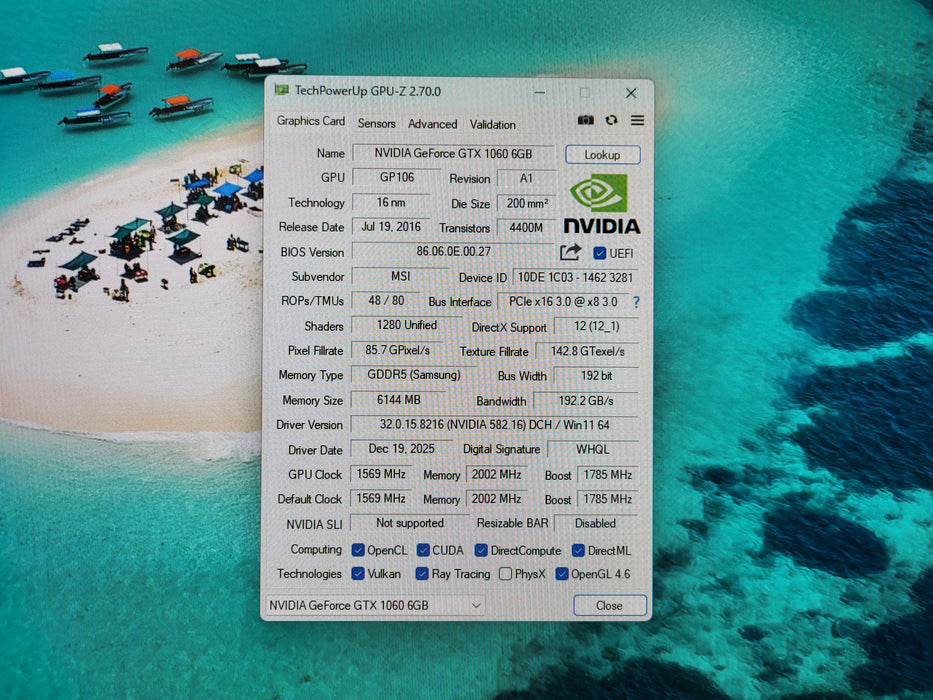Image resolution: width=933 pixels, height=700 pixels.
Task: Click the Shaders value 1280 Unified
Action: coord(407,325)
